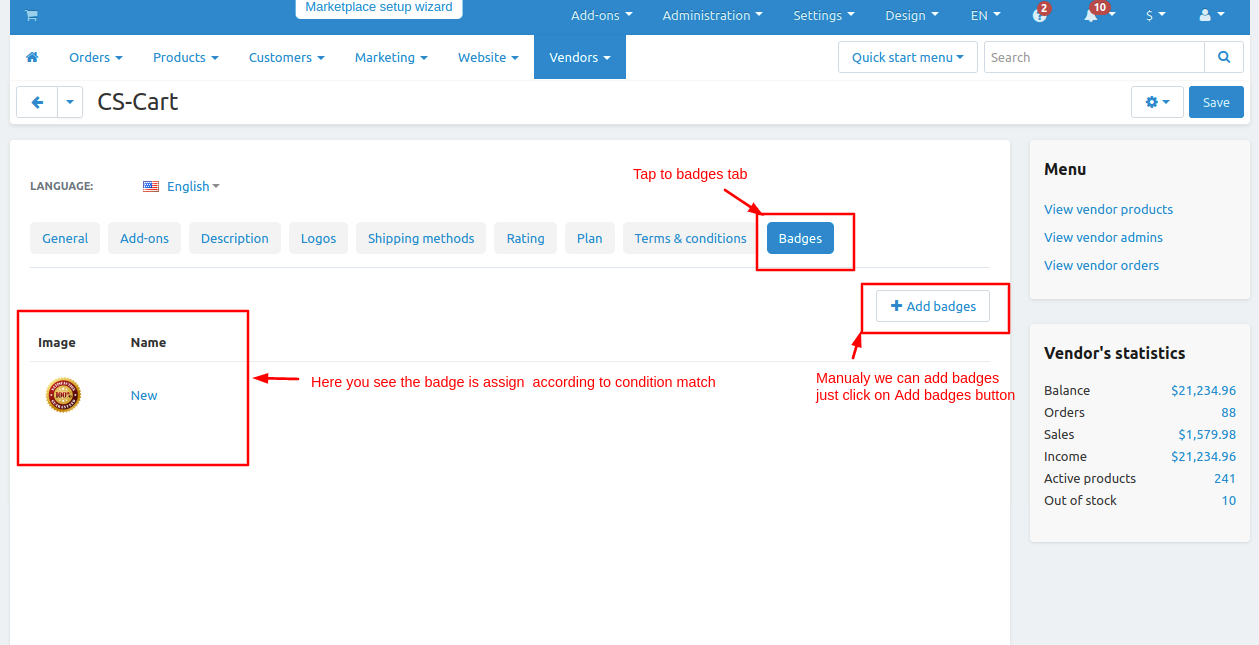
Task: Expand the English language dropdown
Action: (182, 186)
